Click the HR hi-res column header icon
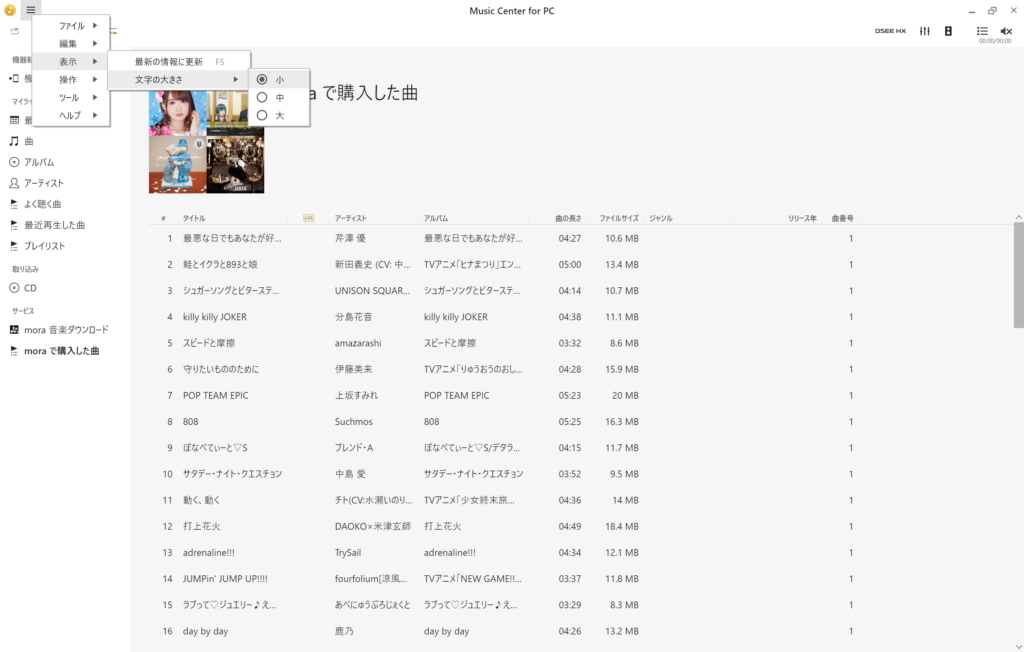This screenshot has height=652, width=1024. coord(308,218)
